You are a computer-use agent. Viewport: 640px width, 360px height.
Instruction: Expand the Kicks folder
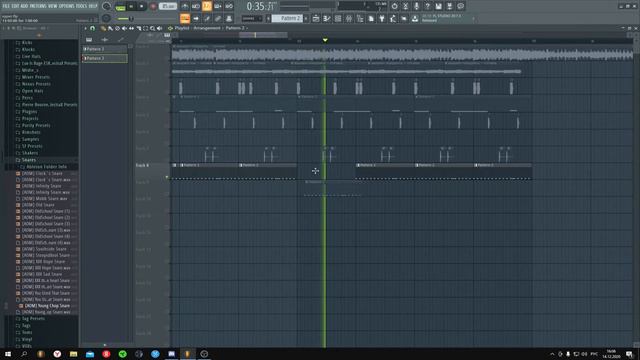[x=27, y=42]
